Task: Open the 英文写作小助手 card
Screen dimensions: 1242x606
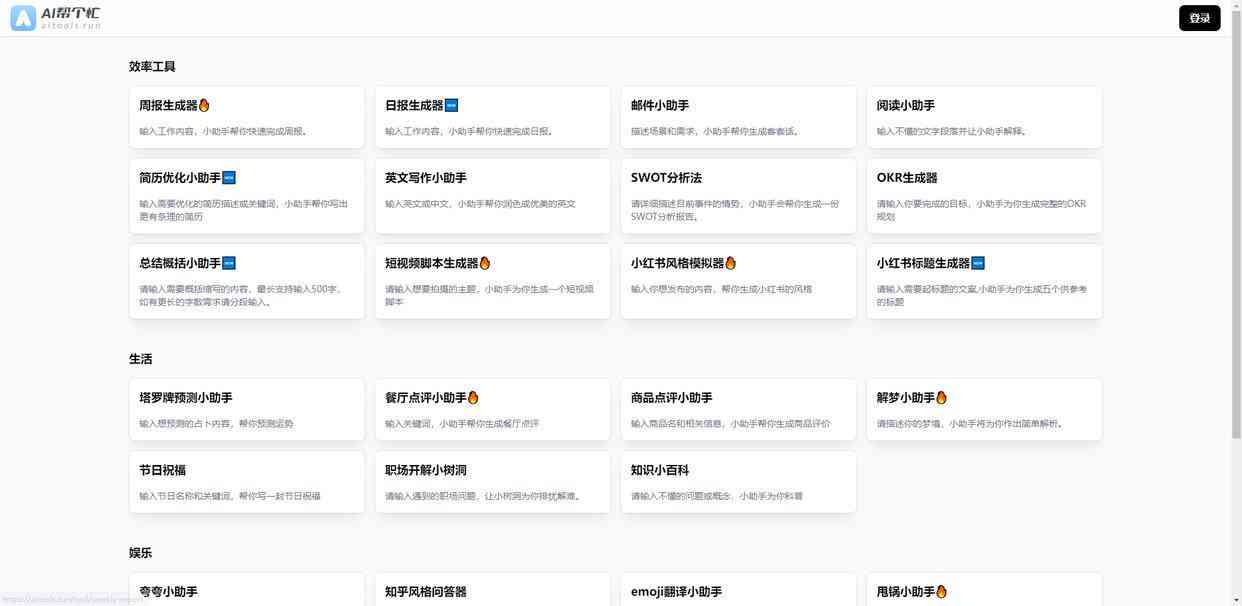Action: [493, 196]
